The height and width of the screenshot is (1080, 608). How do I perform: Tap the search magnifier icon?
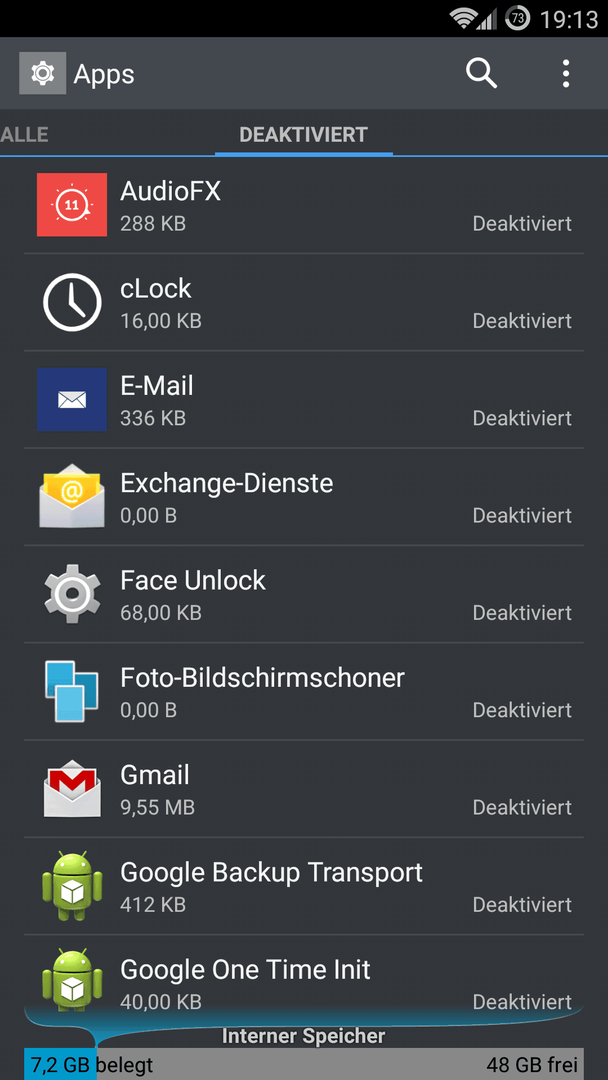click(481, 73)
